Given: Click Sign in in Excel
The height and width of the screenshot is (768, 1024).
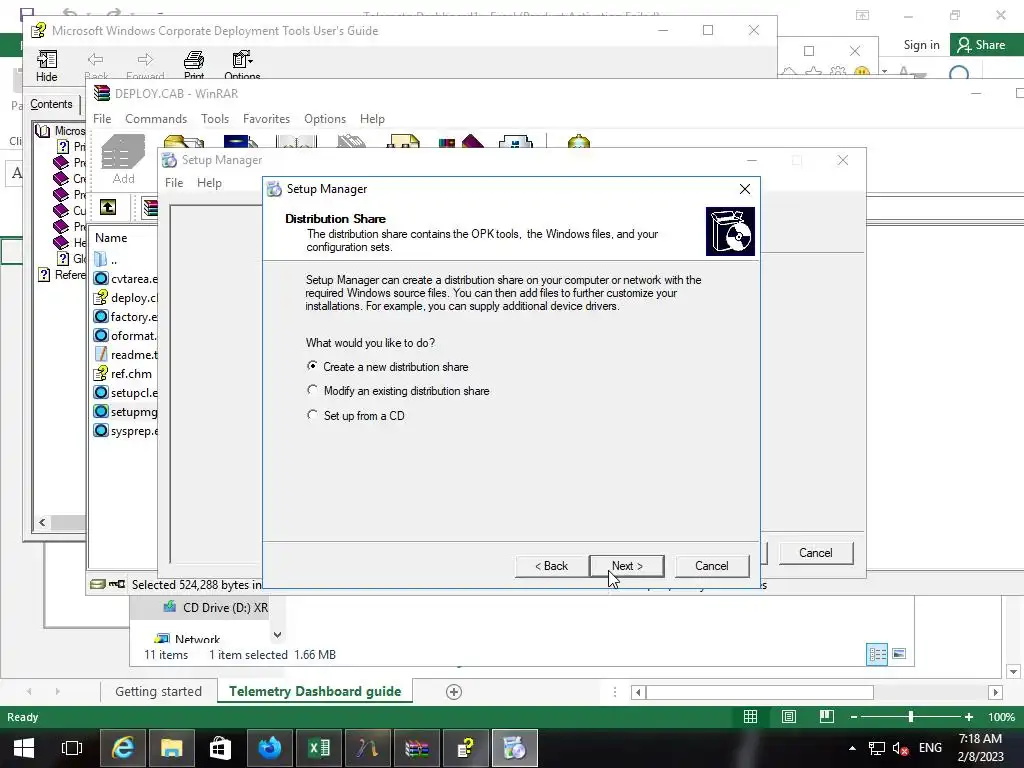Looking at the screenshot, I should 921,45.
